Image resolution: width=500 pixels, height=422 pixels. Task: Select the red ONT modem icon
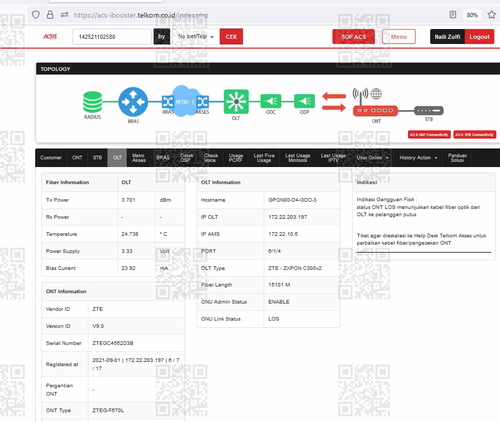tap(375, 111)
